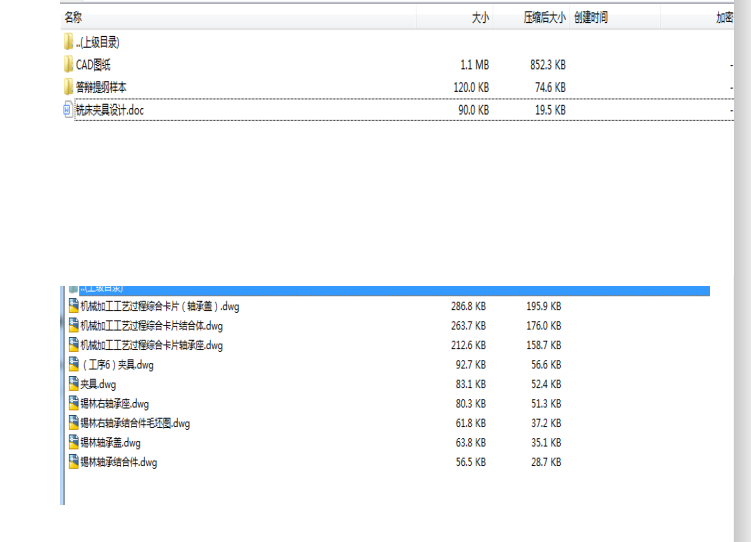Click the 195.9 KB compressed size value
751x542 pixels.
(x=544, y=306)
